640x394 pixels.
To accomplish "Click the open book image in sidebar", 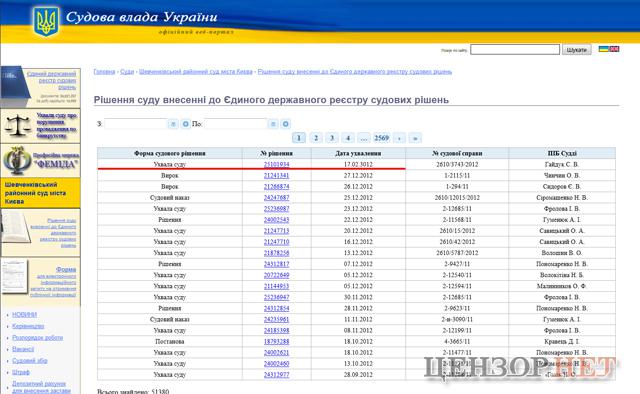I will click(x=16, y=227).
